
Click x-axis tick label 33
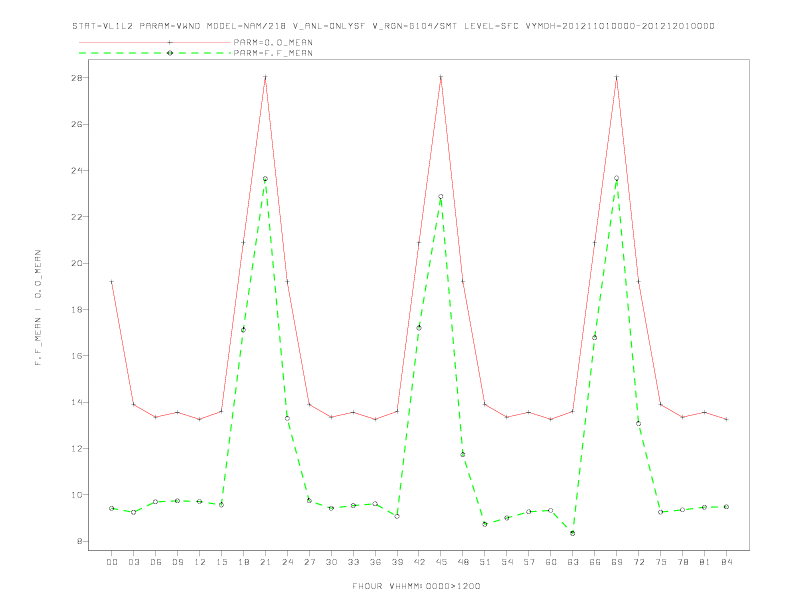tap(353, 562)
